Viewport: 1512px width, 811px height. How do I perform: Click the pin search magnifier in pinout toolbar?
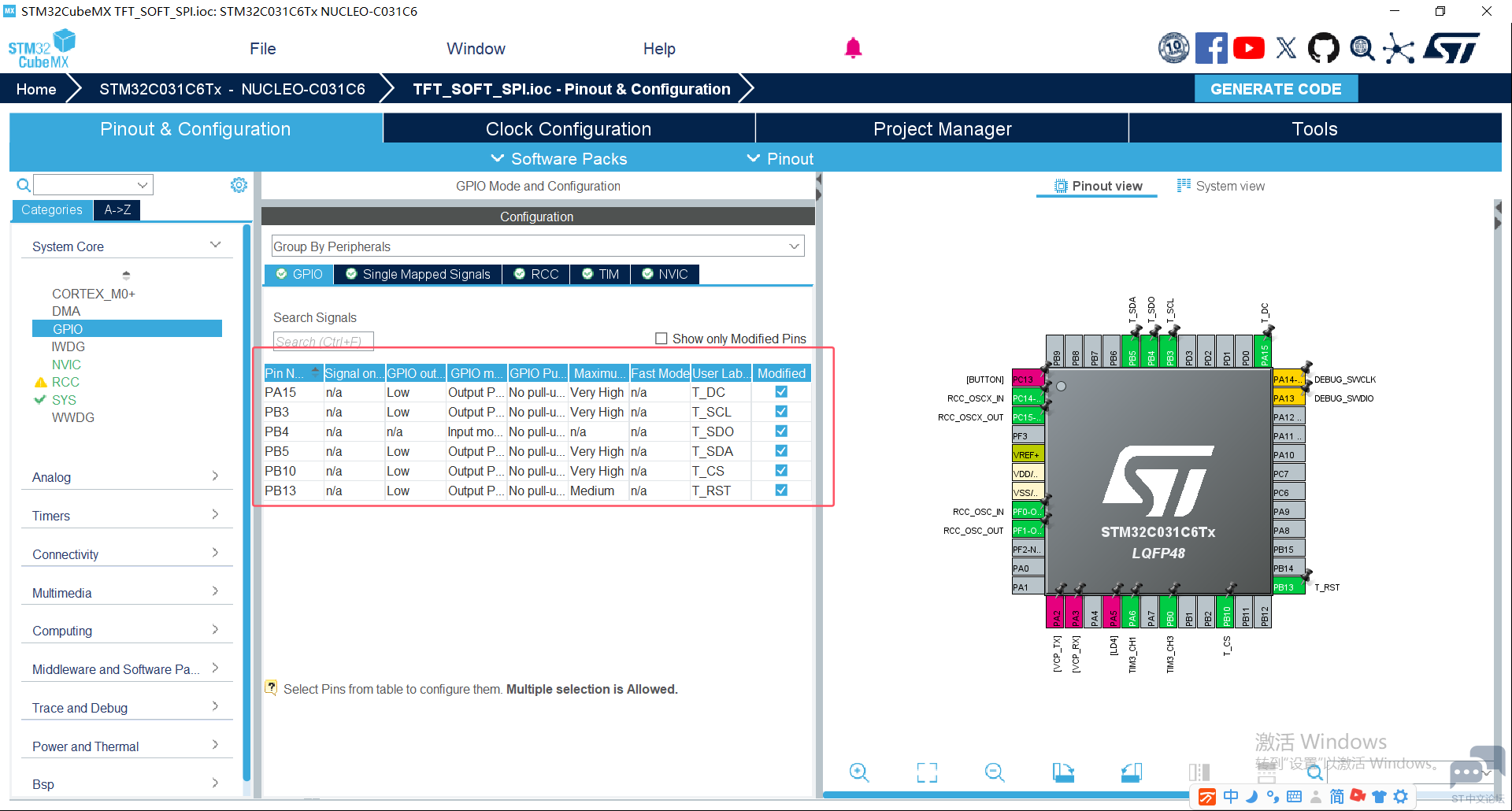pos(1315,773)
